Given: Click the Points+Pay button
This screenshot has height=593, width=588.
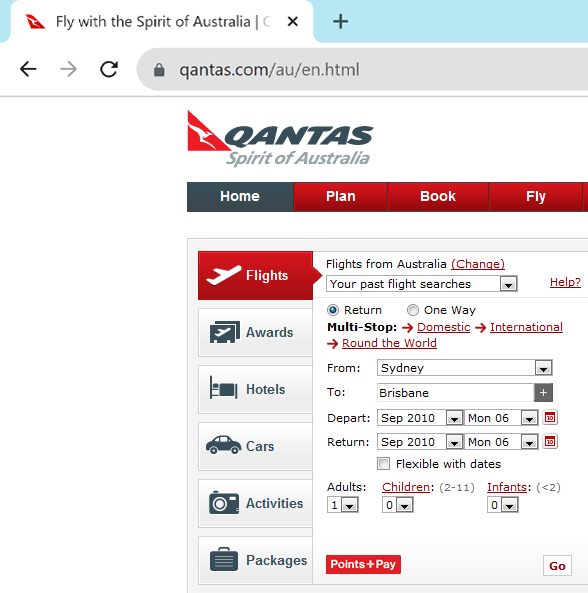Looking at the screenshot, I should click(363, 564).
